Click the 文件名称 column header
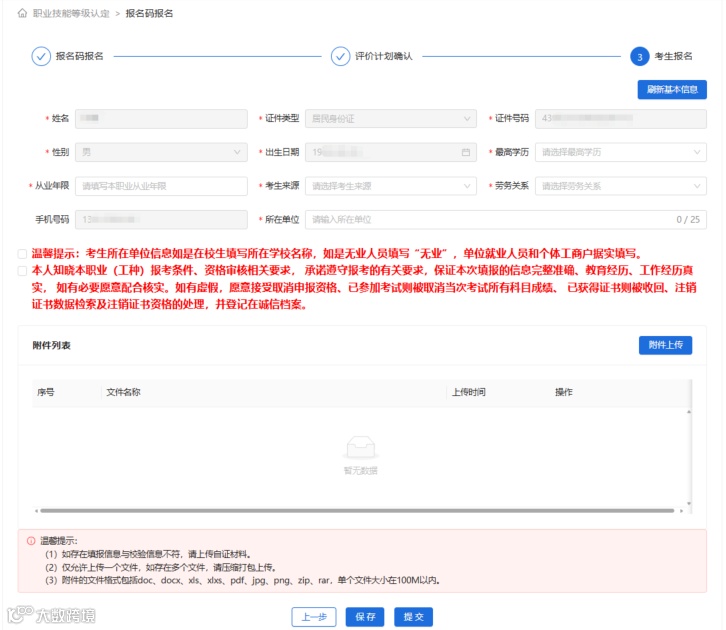Image resolution: width=726 pixels, height=630 pixels. (123, 393)
